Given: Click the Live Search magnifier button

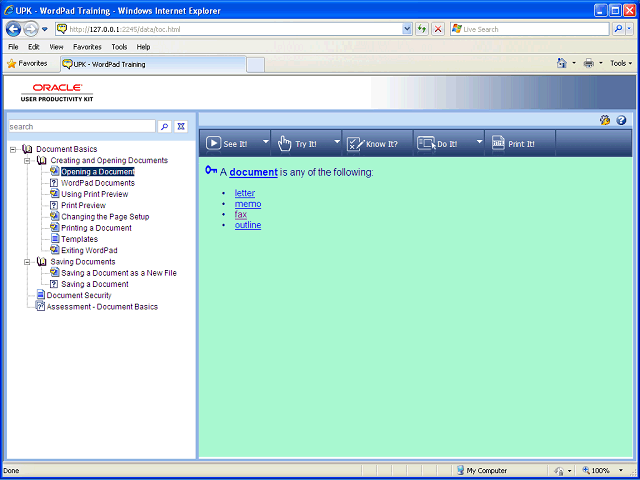Looking at the screenshot, I should click(x=619, y=29).
